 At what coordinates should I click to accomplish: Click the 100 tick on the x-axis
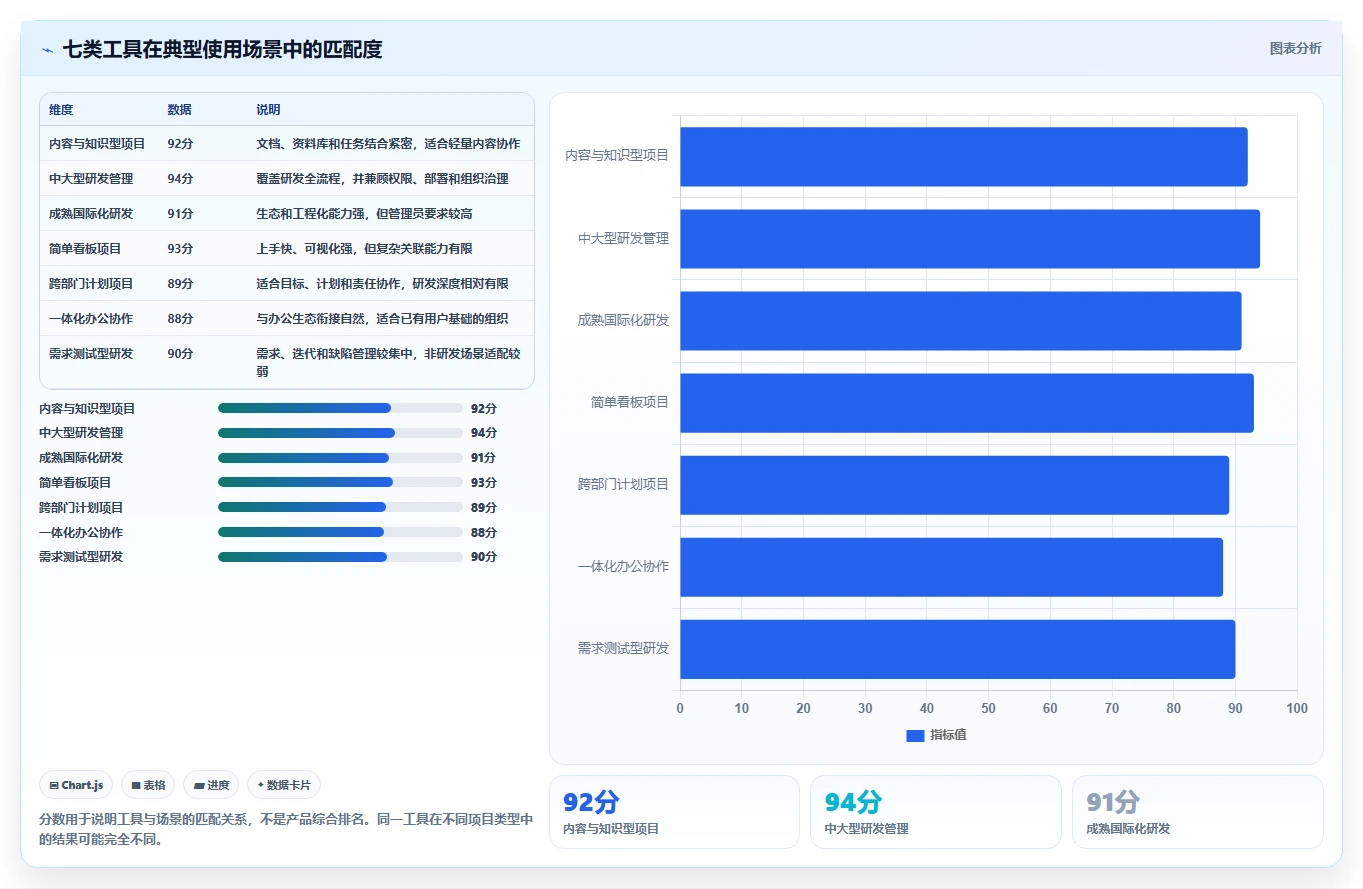(x=1297, y=708)
